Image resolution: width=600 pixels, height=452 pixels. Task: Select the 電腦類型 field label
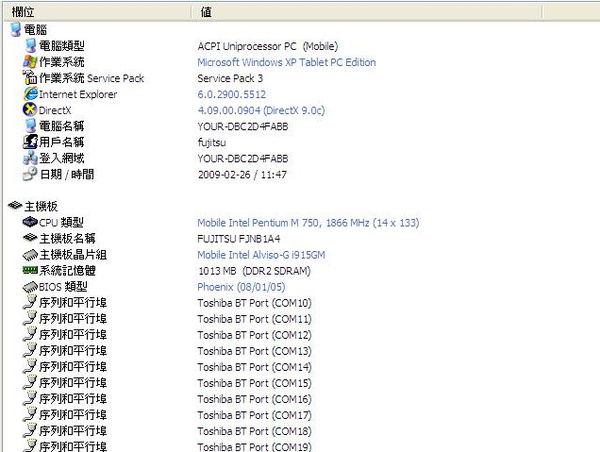coord(62,46)
